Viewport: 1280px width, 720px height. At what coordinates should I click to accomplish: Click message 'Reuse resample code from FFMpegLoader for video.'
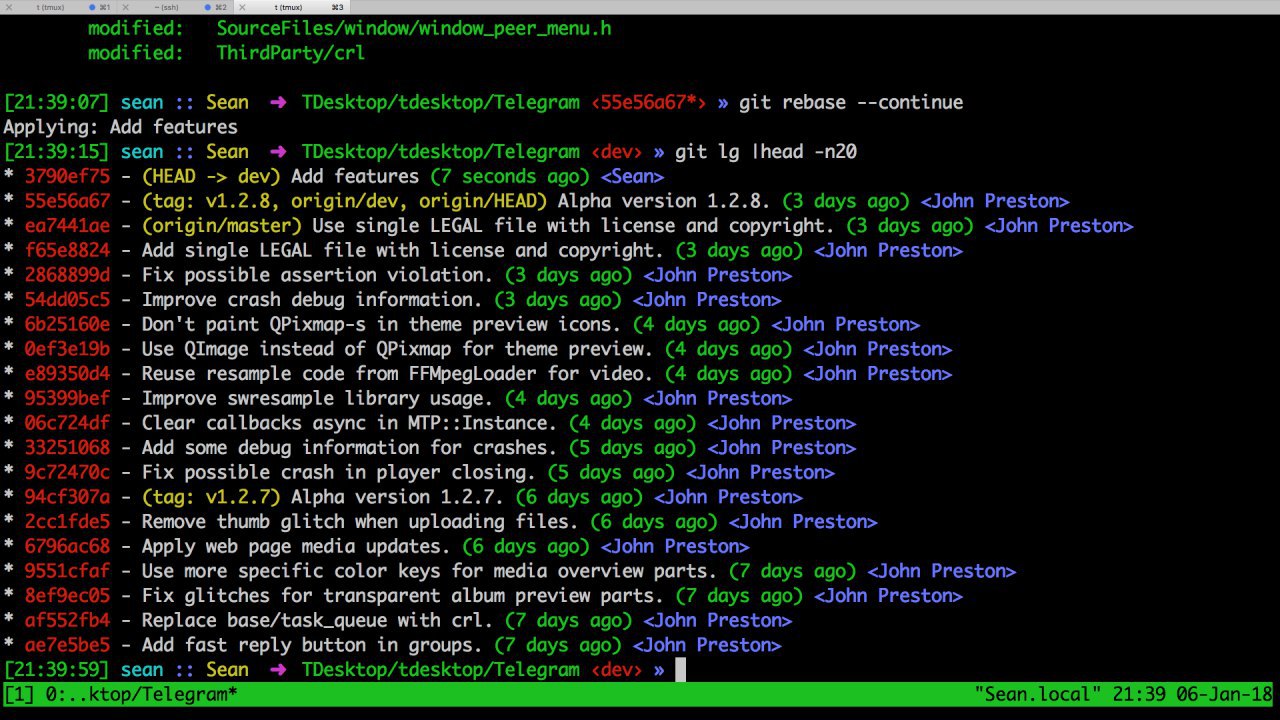coord(398,373)
